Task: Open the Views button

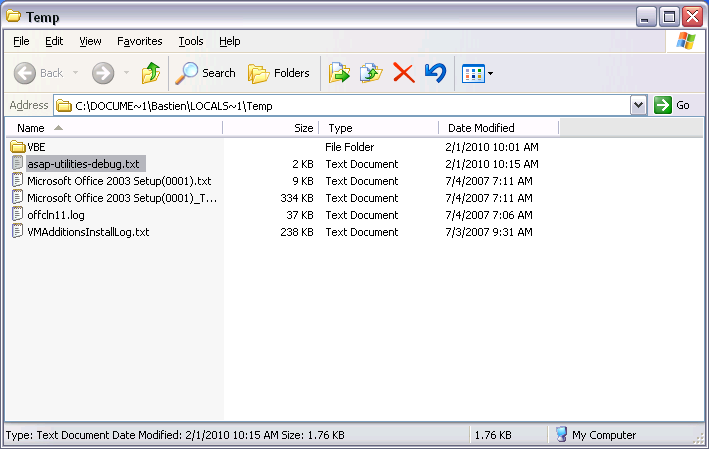Action: coord(473,73)
